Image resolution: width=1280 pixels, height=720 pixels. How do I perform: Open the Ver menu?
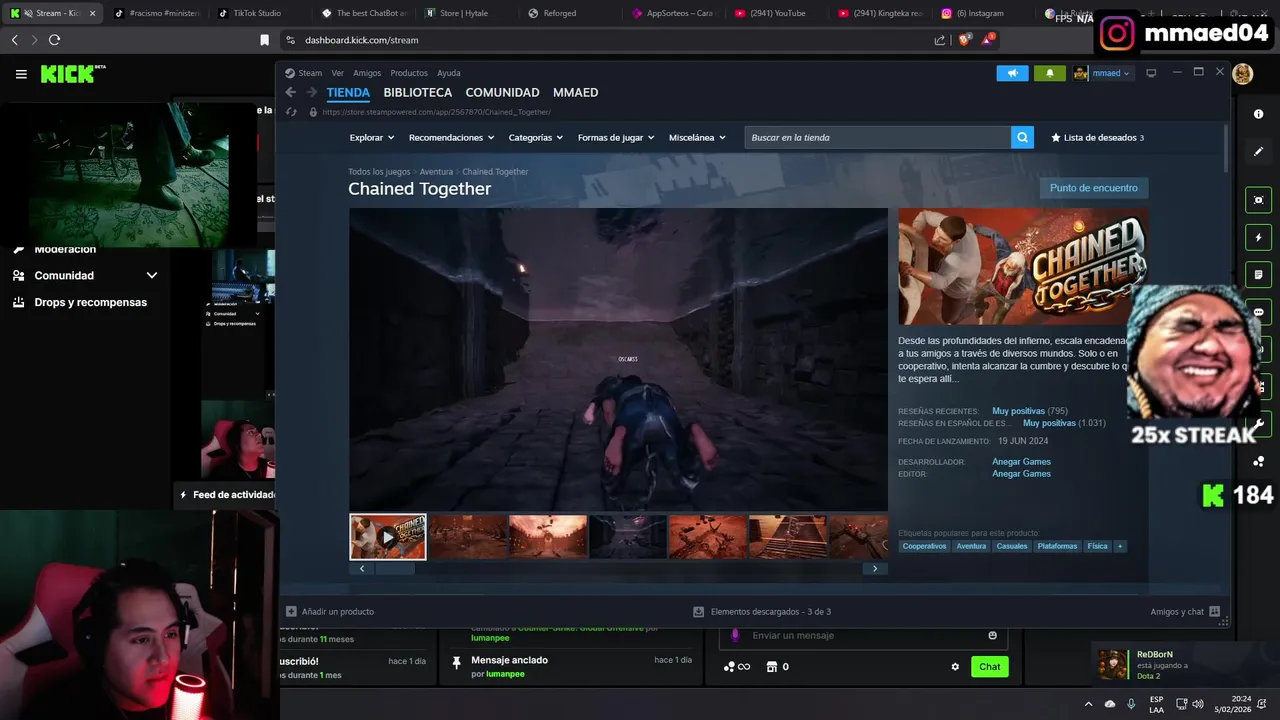pos(338,73)
